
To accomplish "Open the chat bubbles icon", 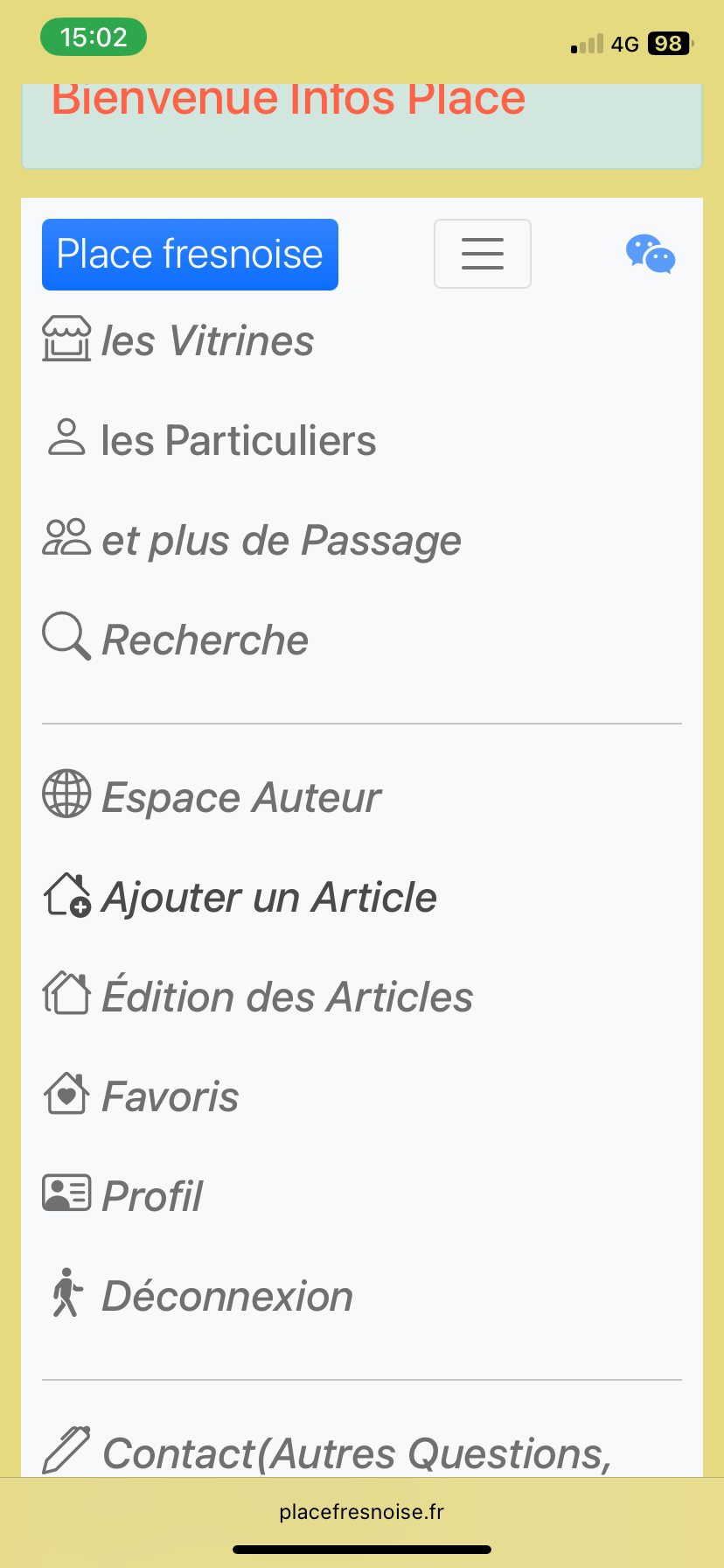I will (651, 255).
